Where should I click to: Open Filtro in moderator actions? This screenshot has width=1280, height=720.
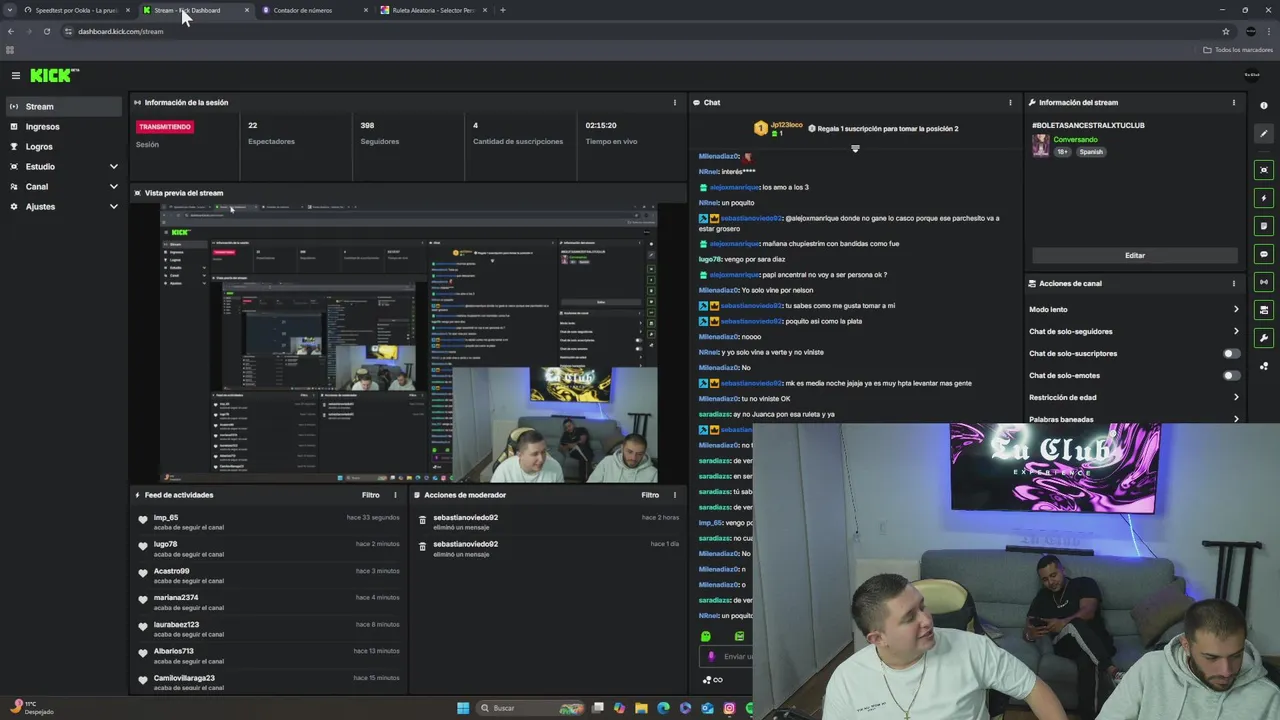pos(650,495)
